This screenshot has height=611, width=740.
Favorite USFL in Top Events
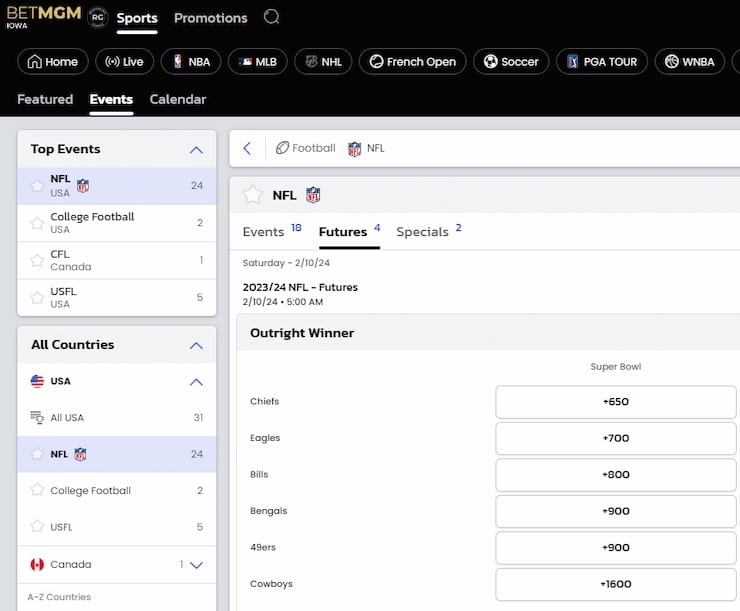37,297
